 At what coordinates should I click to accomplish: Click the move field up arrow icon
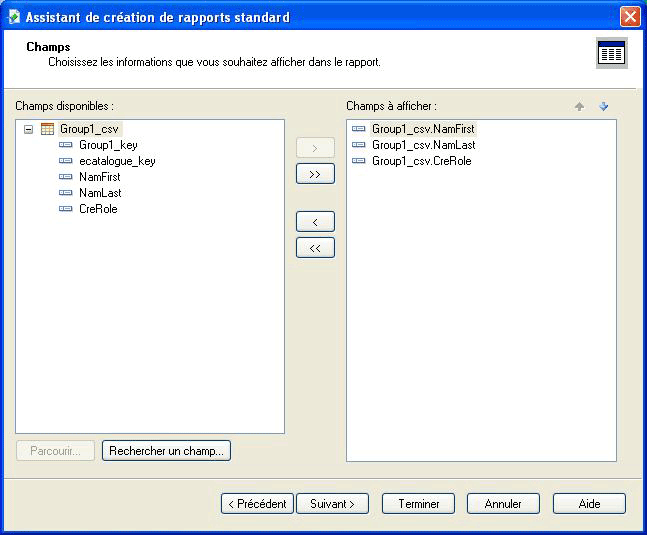coord(579,106)
